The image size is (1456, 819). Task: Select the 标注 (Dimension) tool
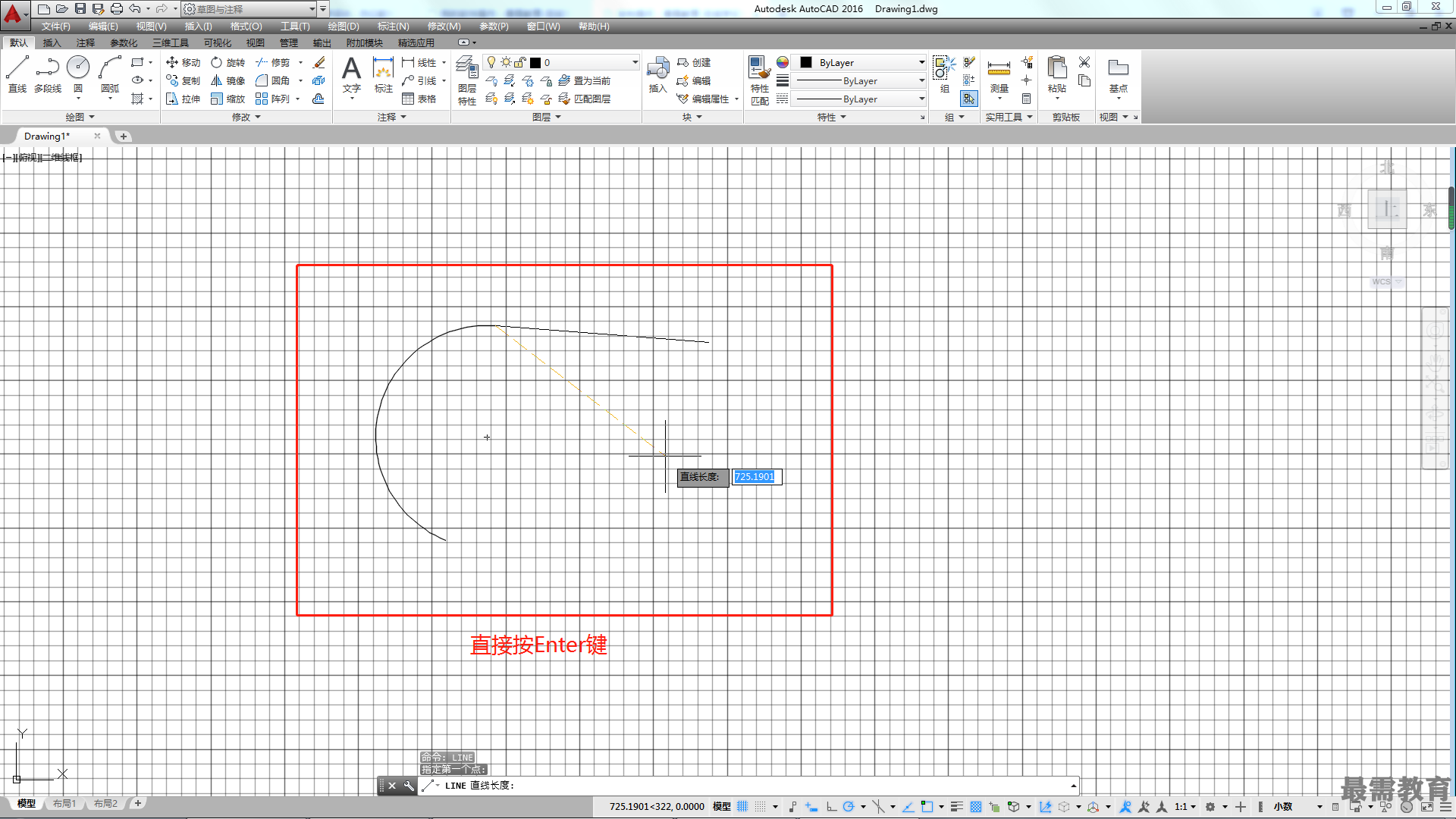pyautogui.click(x=384, y=74)
